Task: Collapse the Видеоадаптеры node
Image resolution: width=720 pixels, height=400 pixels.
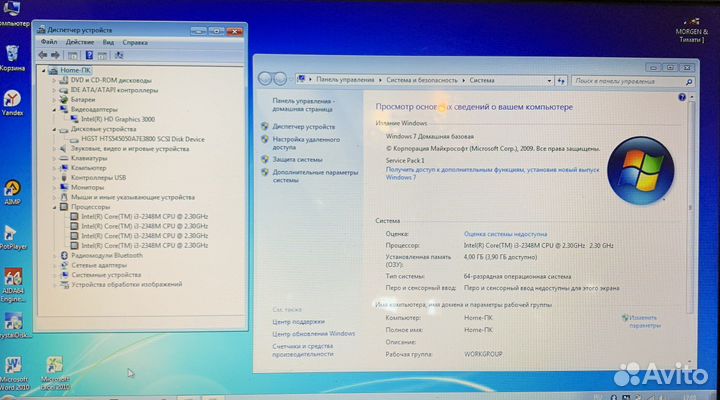Action: tap(54, 110)
